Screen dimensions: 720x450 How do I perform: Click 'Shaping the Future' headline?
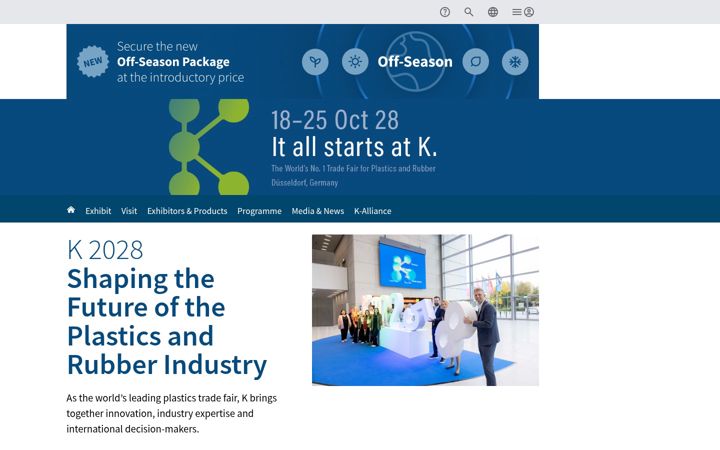[167, 322]
